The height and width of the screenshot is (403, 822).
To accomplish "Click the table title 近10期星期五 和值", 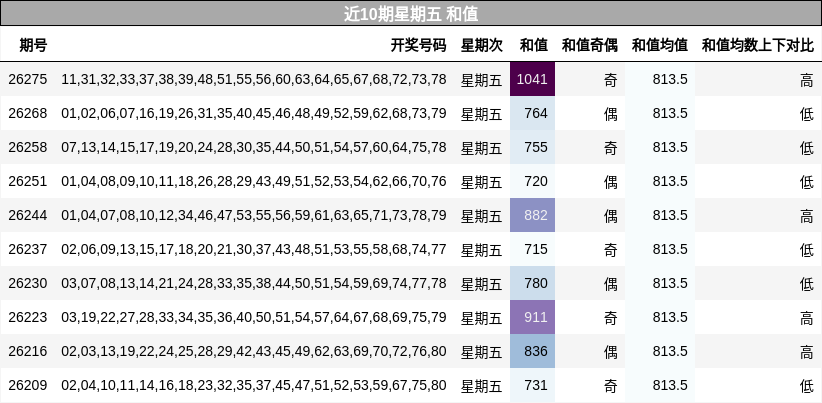I will click(x=411, y=14).
